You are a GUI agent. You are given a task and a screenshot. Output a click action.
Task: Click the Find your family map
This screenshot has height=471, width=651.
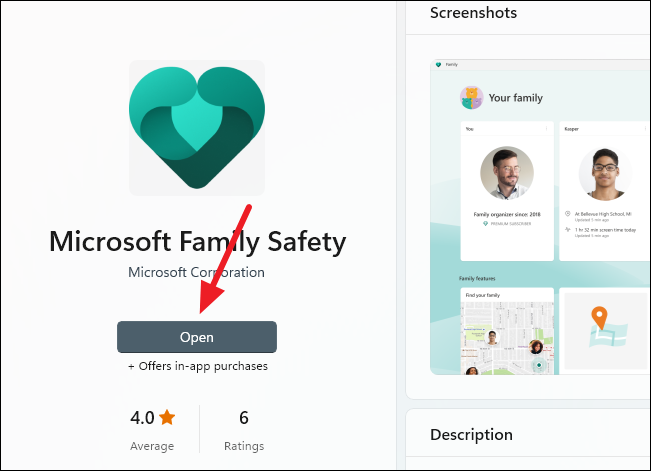[x=507, y=337]
